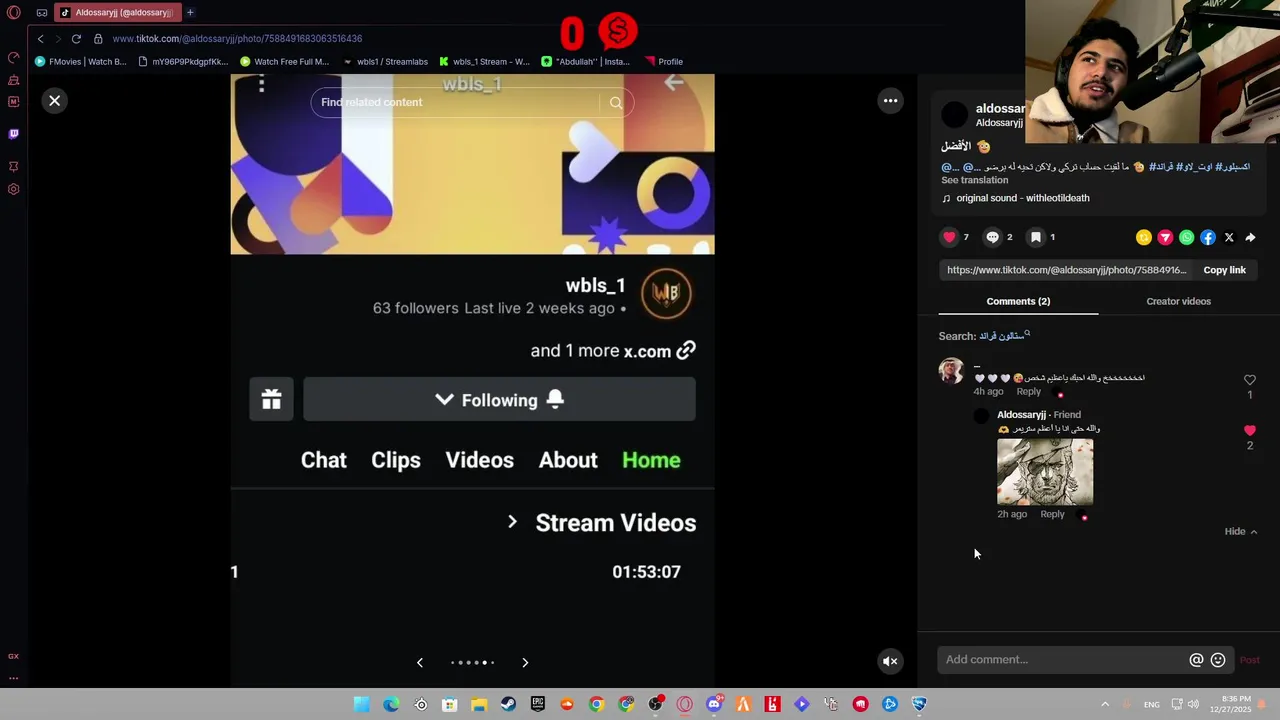Open the sidebar settings gear icon
This screenshot has width=1280, height=720.
[x=13, y=189]
